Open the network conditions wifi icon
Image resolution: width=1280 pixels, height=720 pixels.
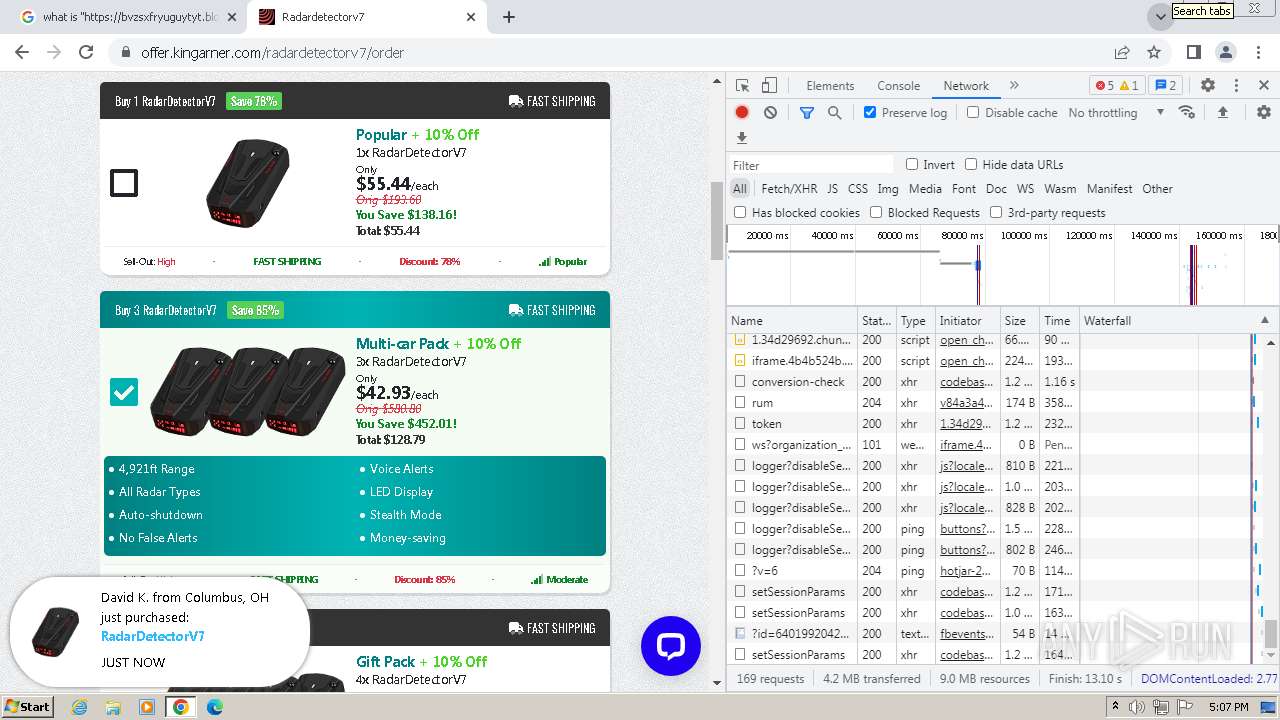click(x=1187, y=112)
